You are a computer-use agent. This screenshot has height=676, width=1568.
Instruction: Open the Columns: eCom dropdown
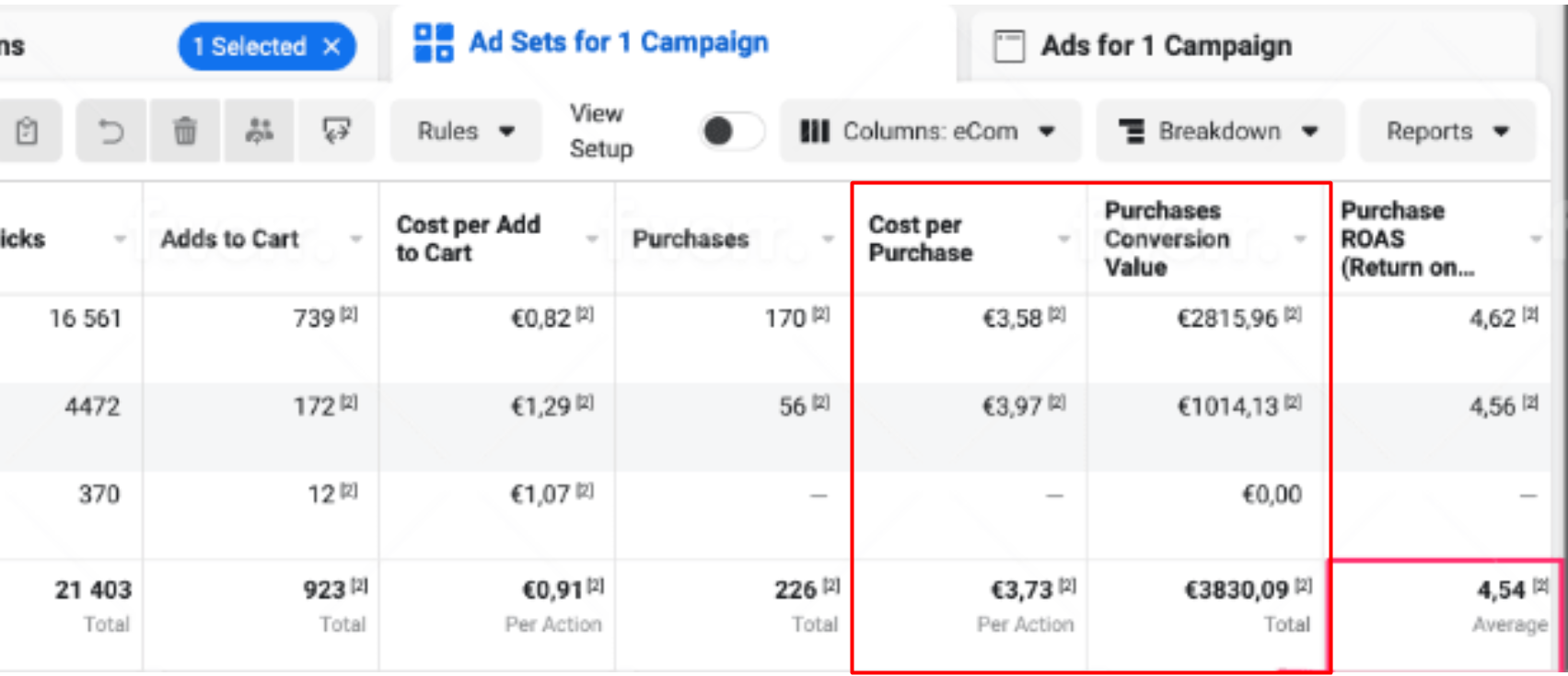[928, 132]
